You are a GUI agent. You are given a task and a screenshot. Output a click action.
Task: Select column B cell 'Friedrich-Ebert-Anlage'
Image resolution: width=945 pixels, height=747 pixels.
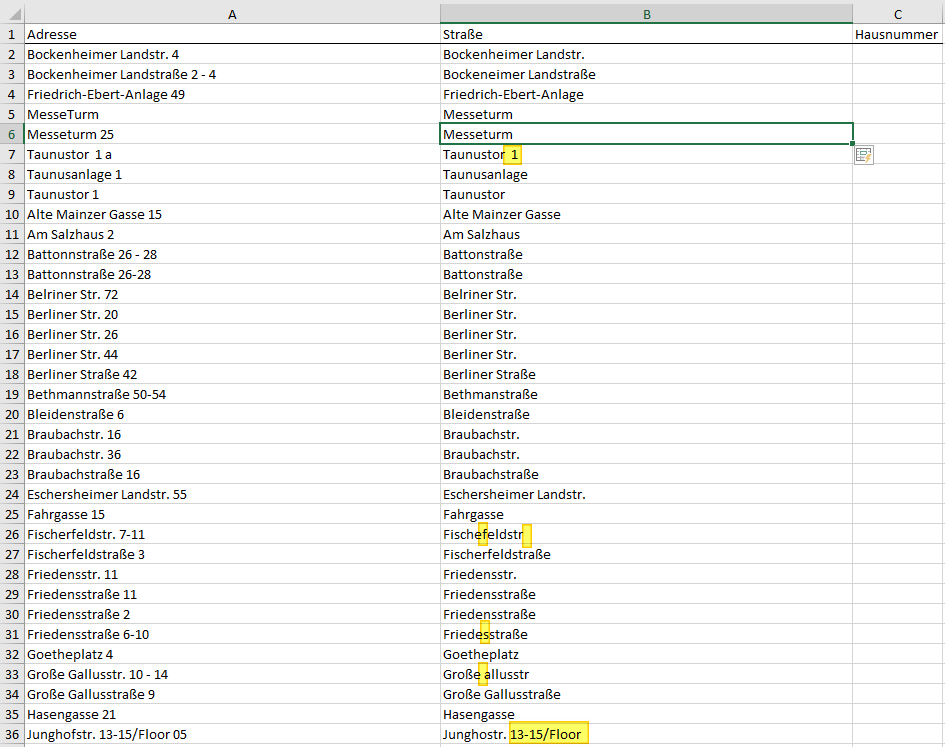646,94
